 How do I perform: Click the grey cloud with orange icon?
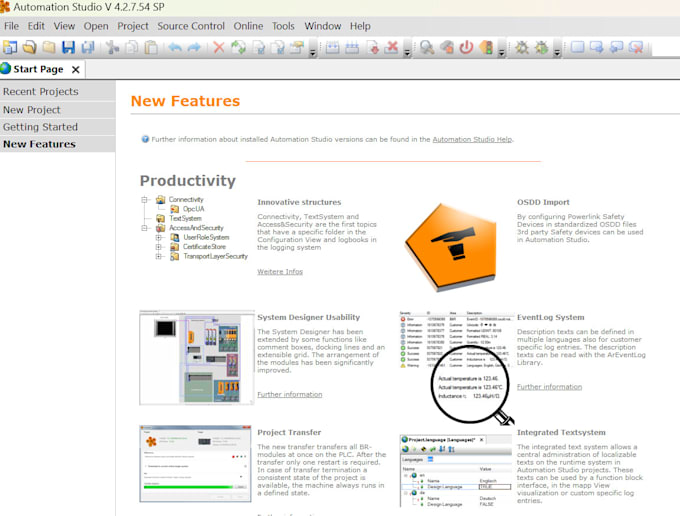pyautogui.click(x=447, y=47)
